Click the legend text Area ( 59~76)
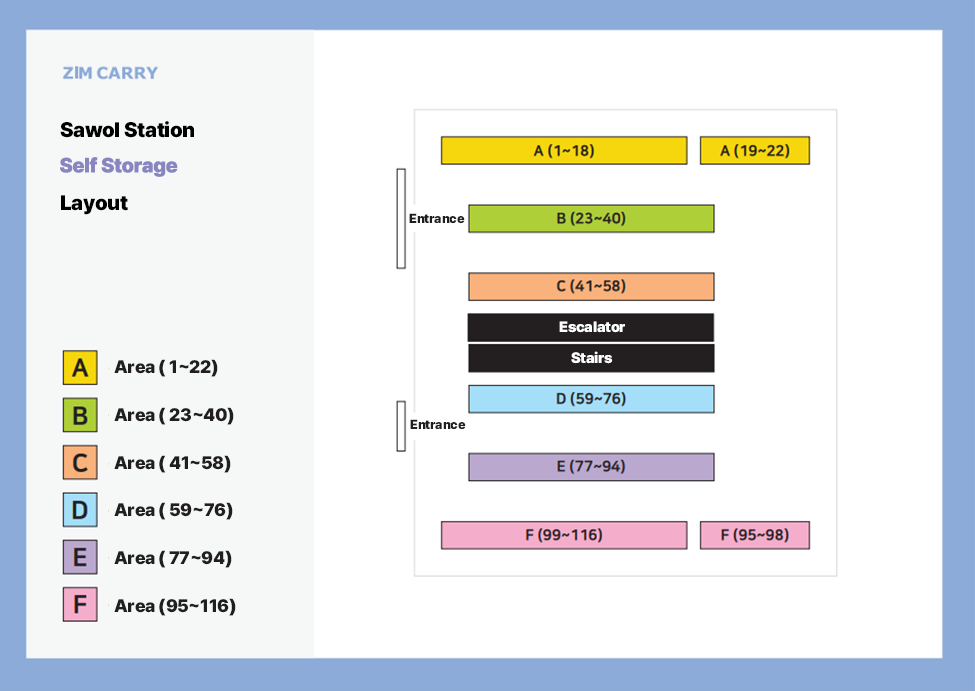This screenshot has height=691, width=975. click(x=173, y=510)
